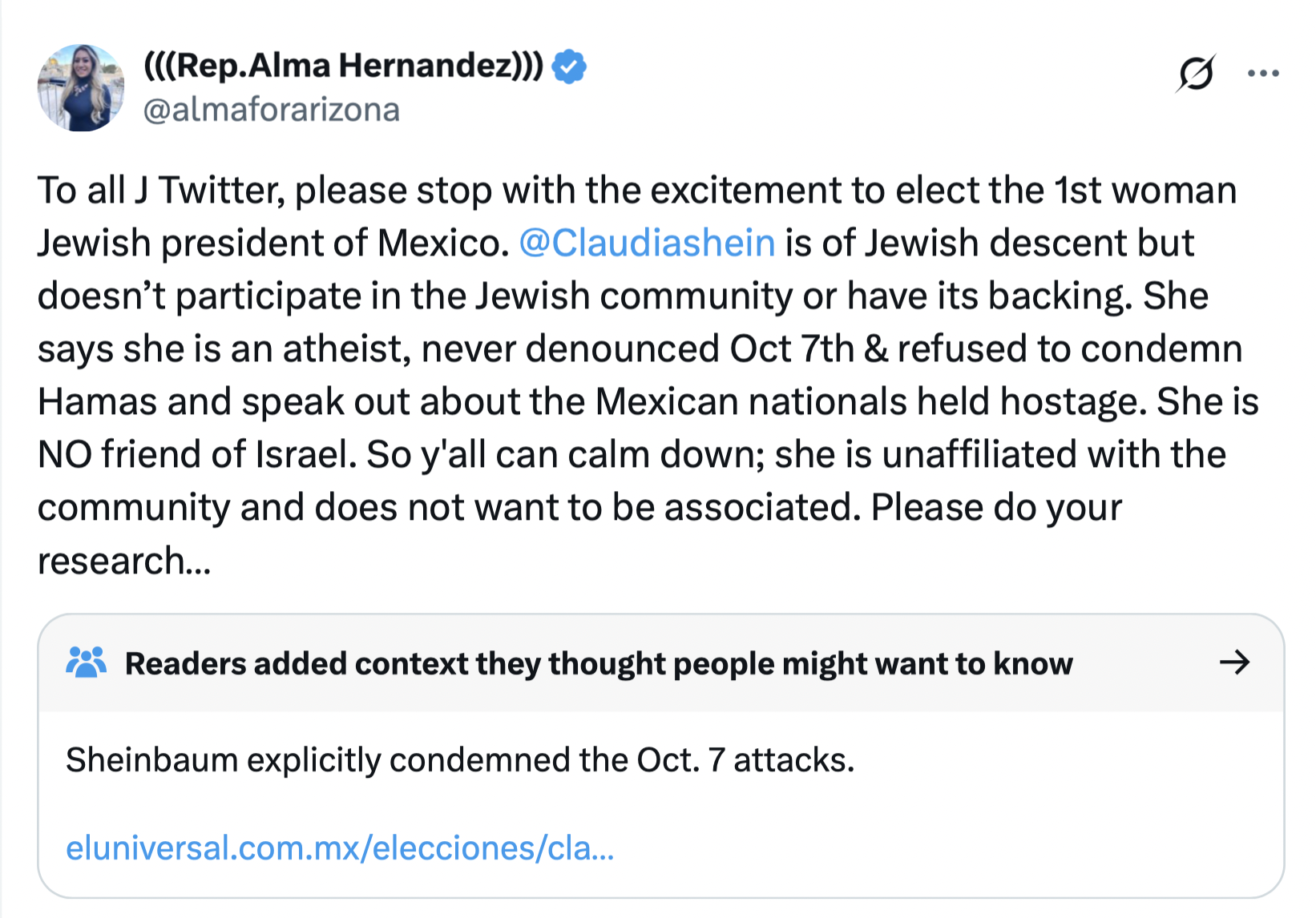1316x918 pixels.
Task: Open the eluniversal.com.mx source link
Action: coord(340,848)
